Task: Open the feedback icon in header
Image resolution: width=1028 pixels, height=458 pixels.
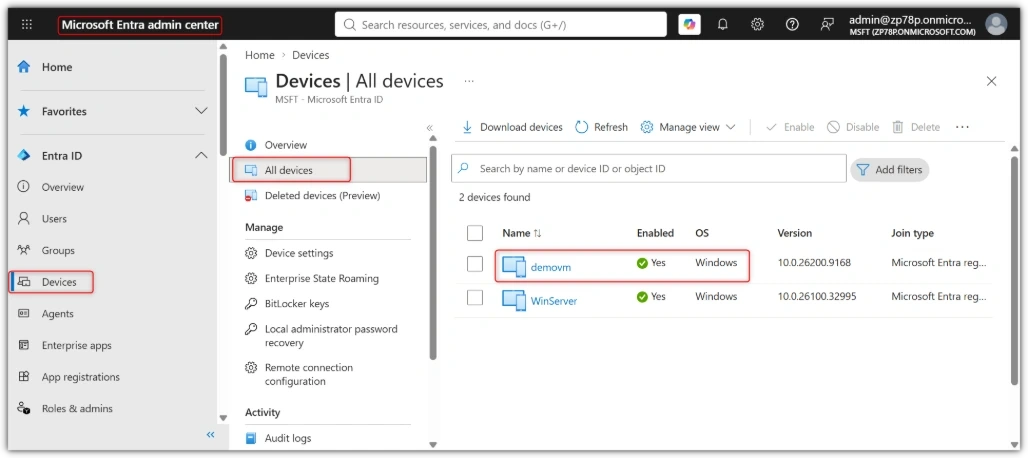Action: [x=827, y=24]
